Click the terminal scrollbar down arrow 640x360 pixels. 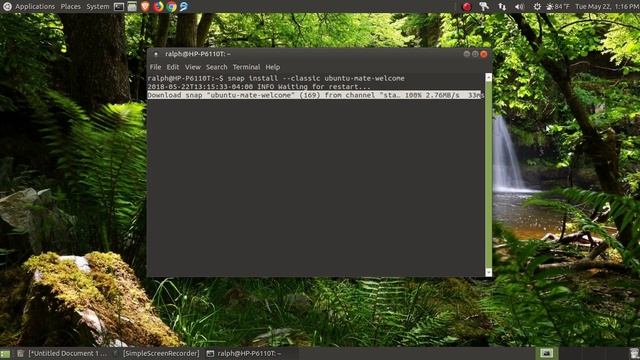pos(489,272)
